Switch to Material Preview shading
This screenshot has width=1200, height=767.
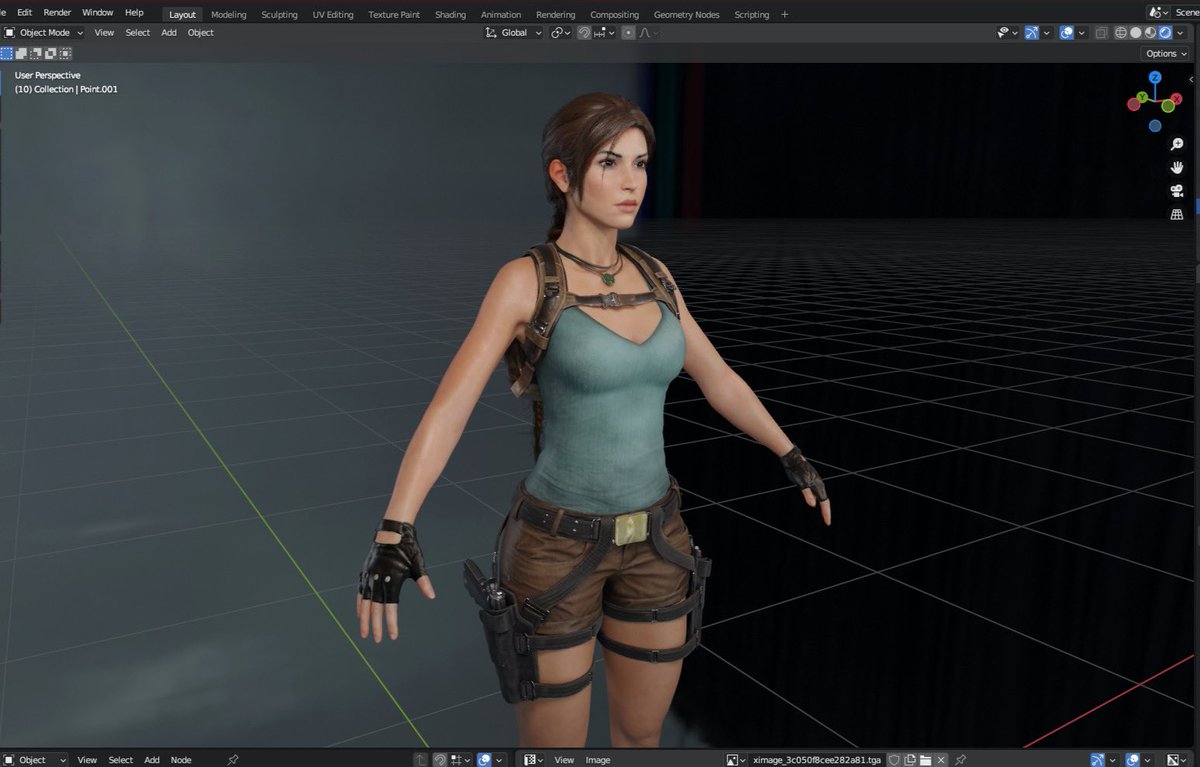tap(1150, 33)
